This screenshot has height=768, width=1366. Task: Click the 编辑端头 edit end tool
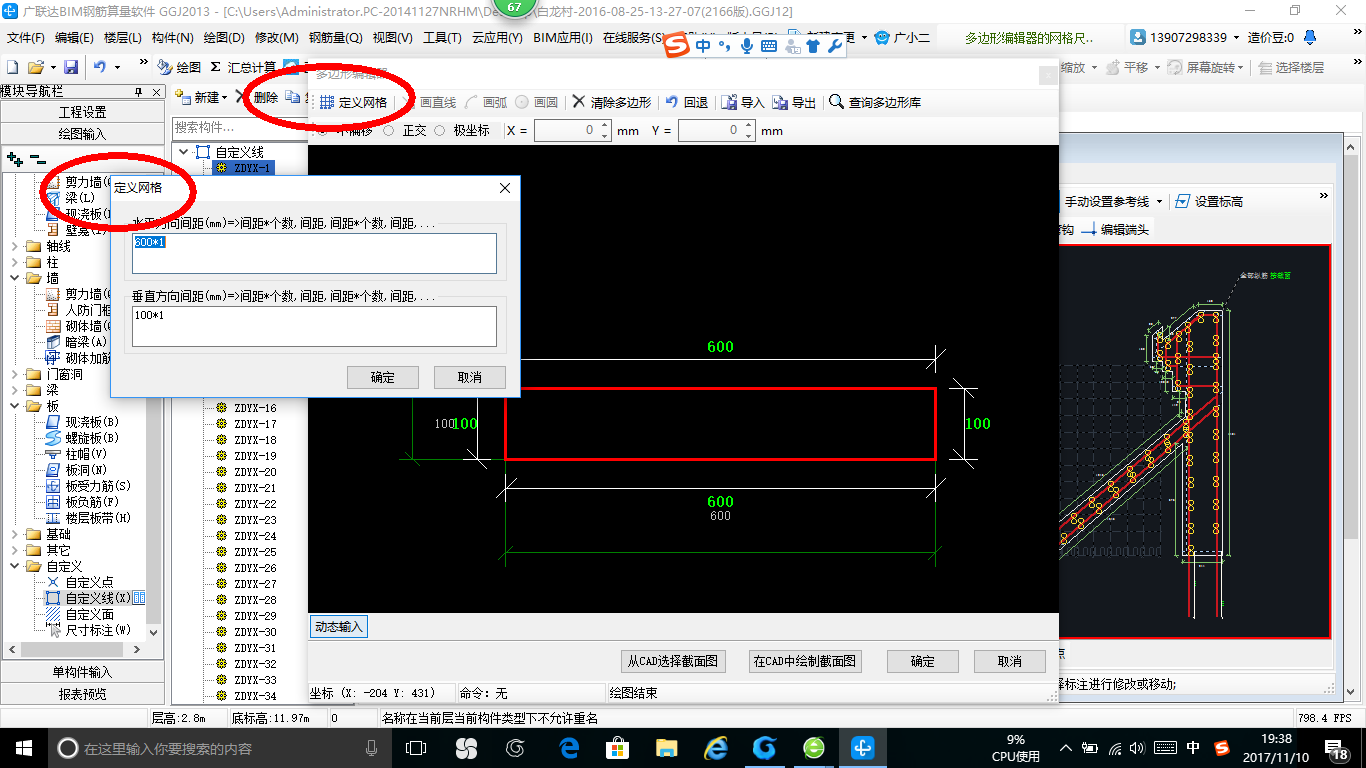[x=1115, y=229]
